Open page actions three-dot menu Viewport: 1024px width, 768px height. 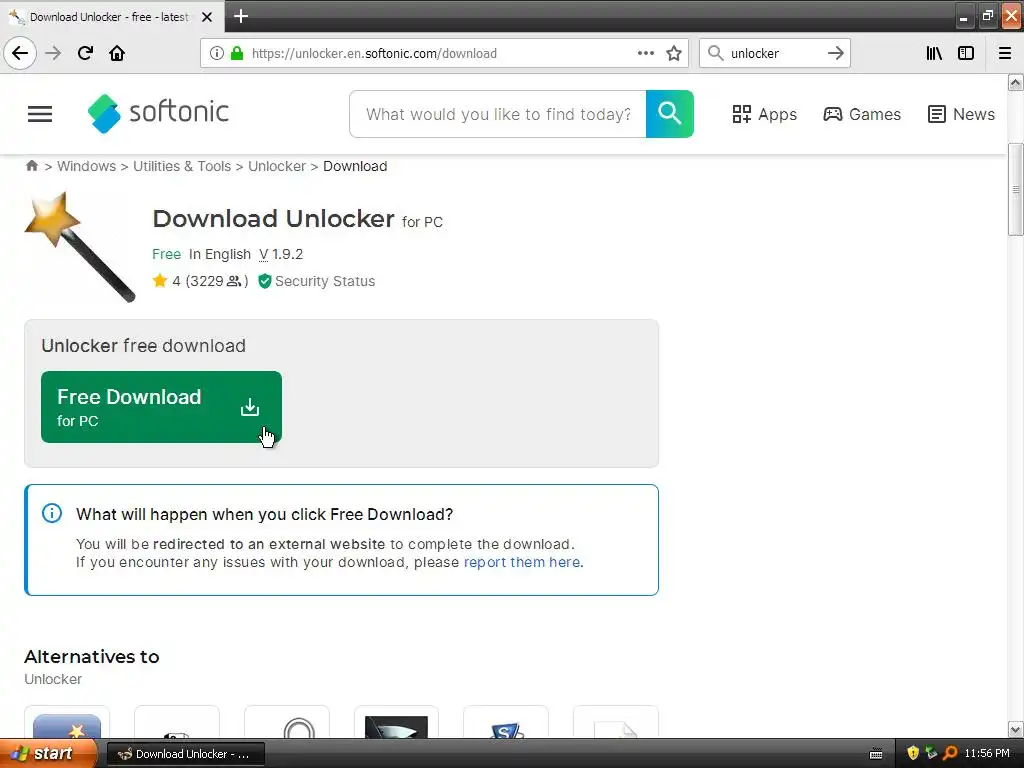click(645, 54)
